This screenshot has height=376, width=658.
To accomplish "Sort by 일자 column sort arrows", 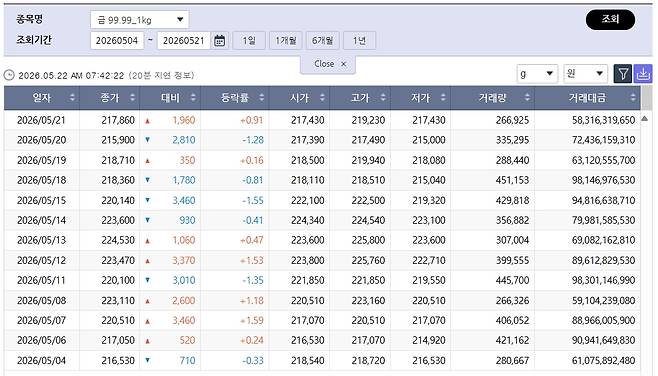I will 72,98.
